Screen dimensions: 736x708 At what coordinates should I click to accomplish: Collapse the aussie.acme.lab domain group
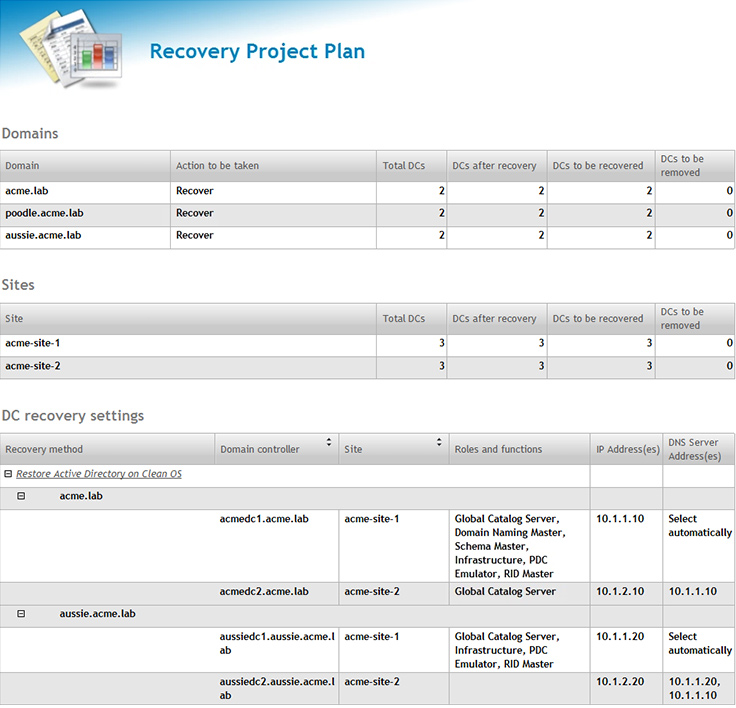(x=21, y=614)
